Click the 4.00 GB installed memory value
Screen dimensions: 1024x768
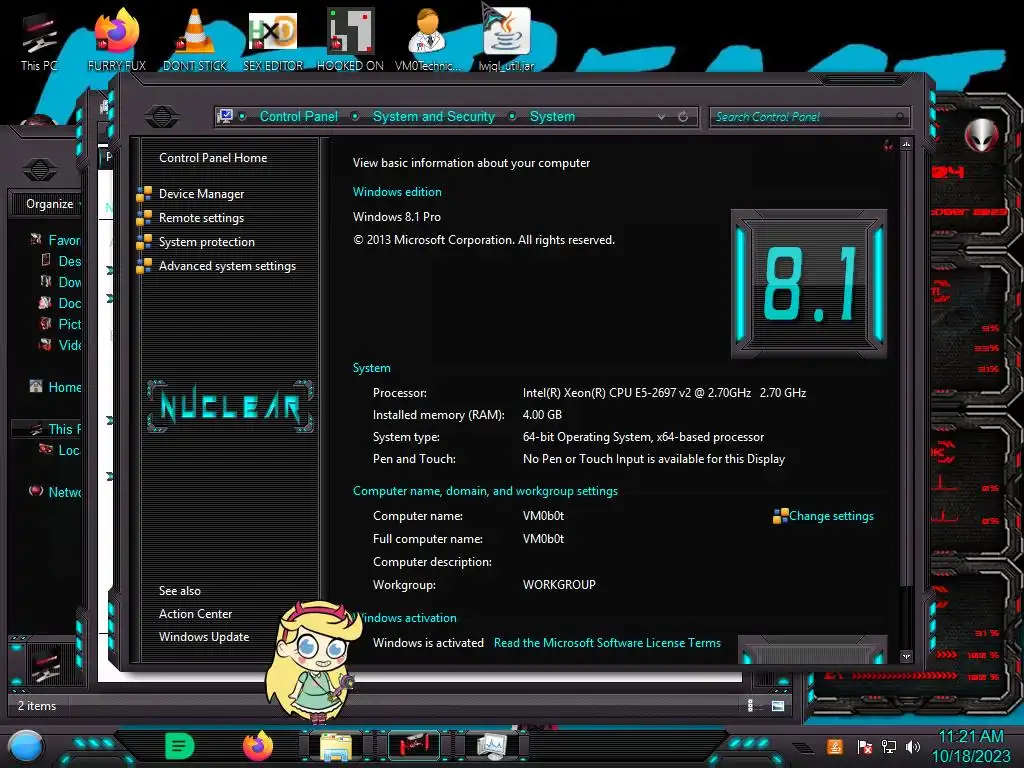(x=542, y=415)
